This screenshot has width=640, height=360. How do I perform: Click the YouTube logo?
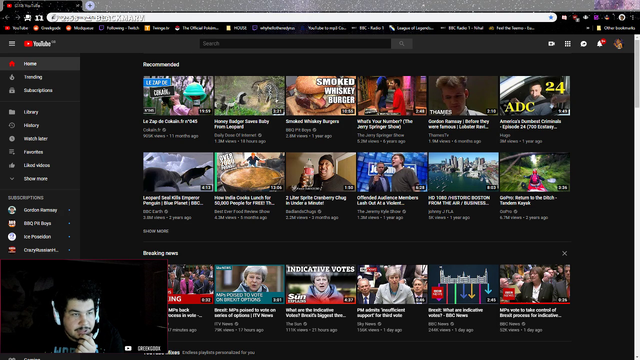pos(38,44)
